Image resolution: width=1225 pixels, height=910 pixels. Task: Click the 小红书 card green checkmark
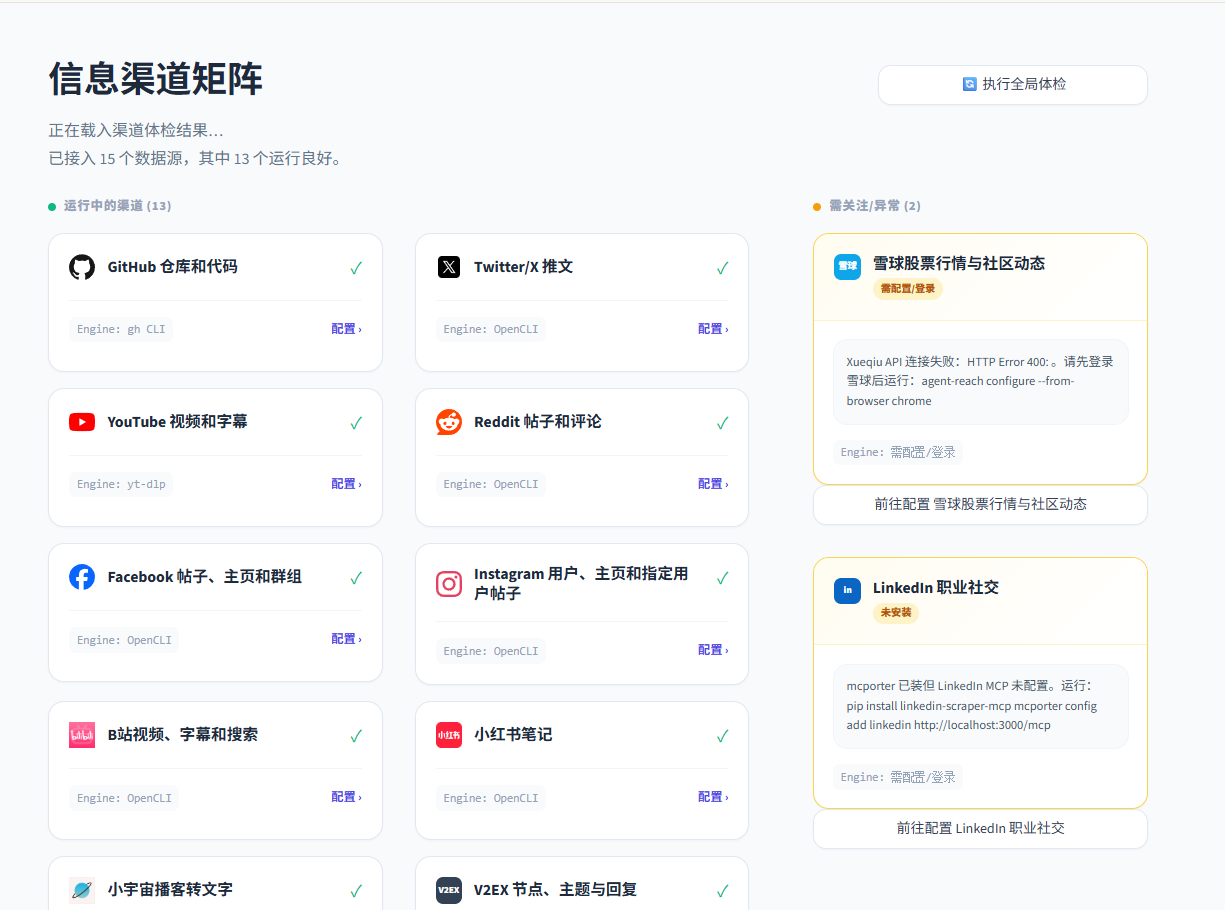tap(723, 736)
